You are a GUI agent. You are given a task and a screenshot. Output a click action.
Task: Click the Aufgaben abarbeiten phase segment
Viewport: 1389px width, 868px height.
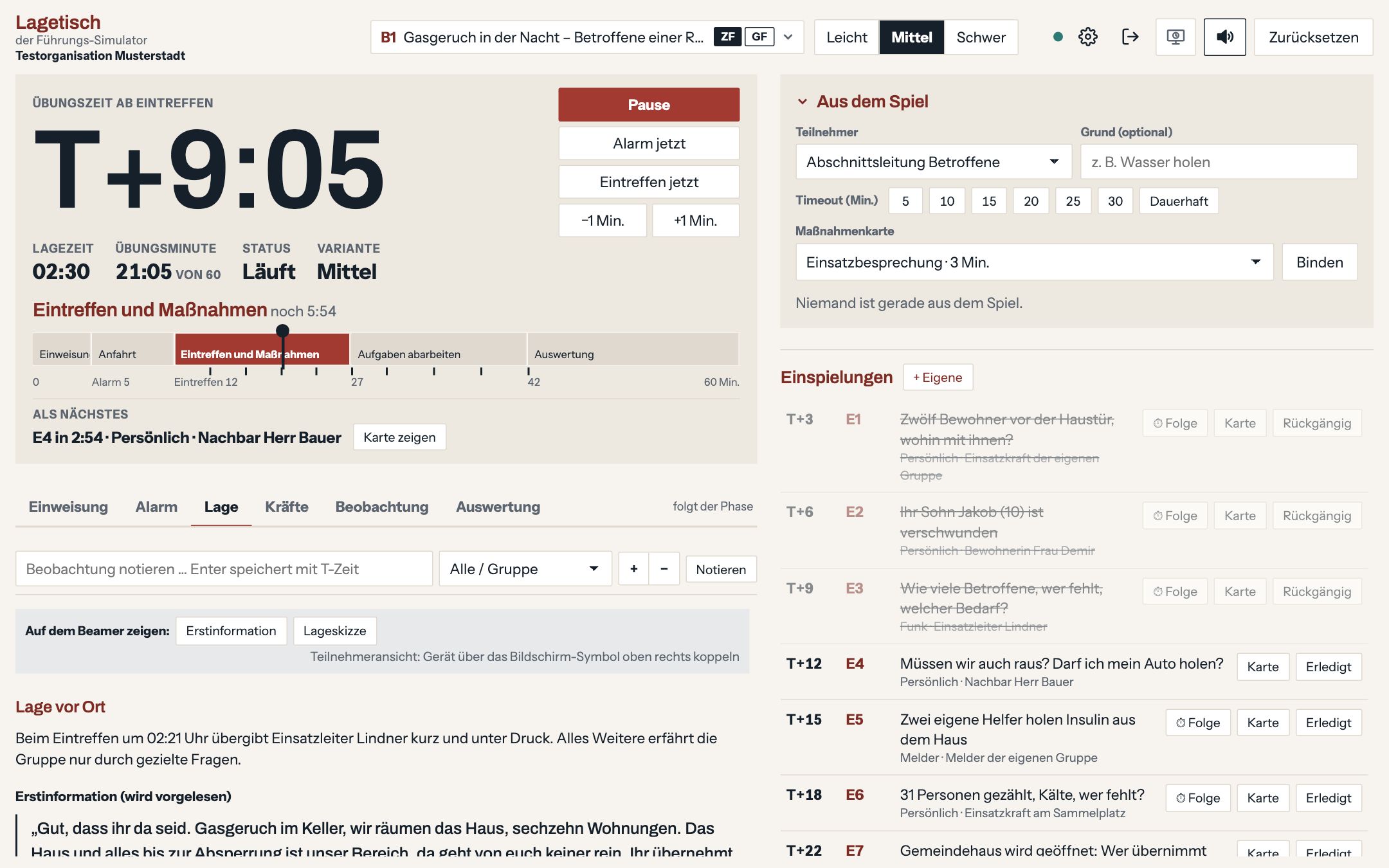[x=439, y=350]
